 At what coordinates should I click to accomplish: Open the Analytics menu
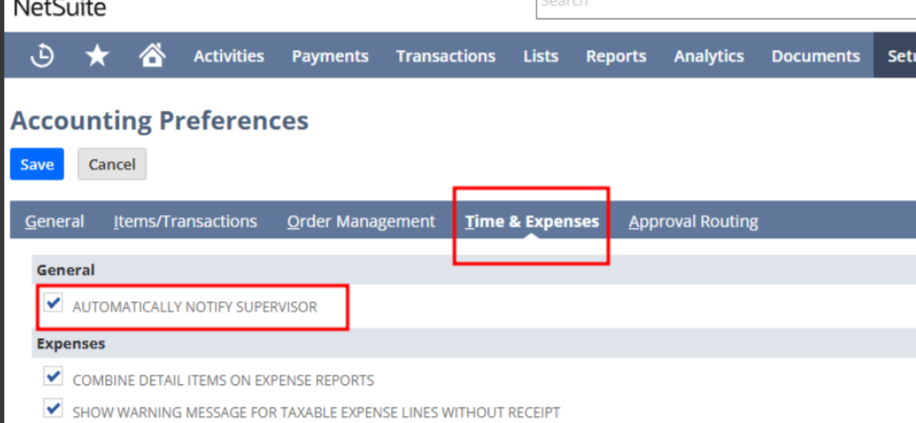(x=708, y=56)
